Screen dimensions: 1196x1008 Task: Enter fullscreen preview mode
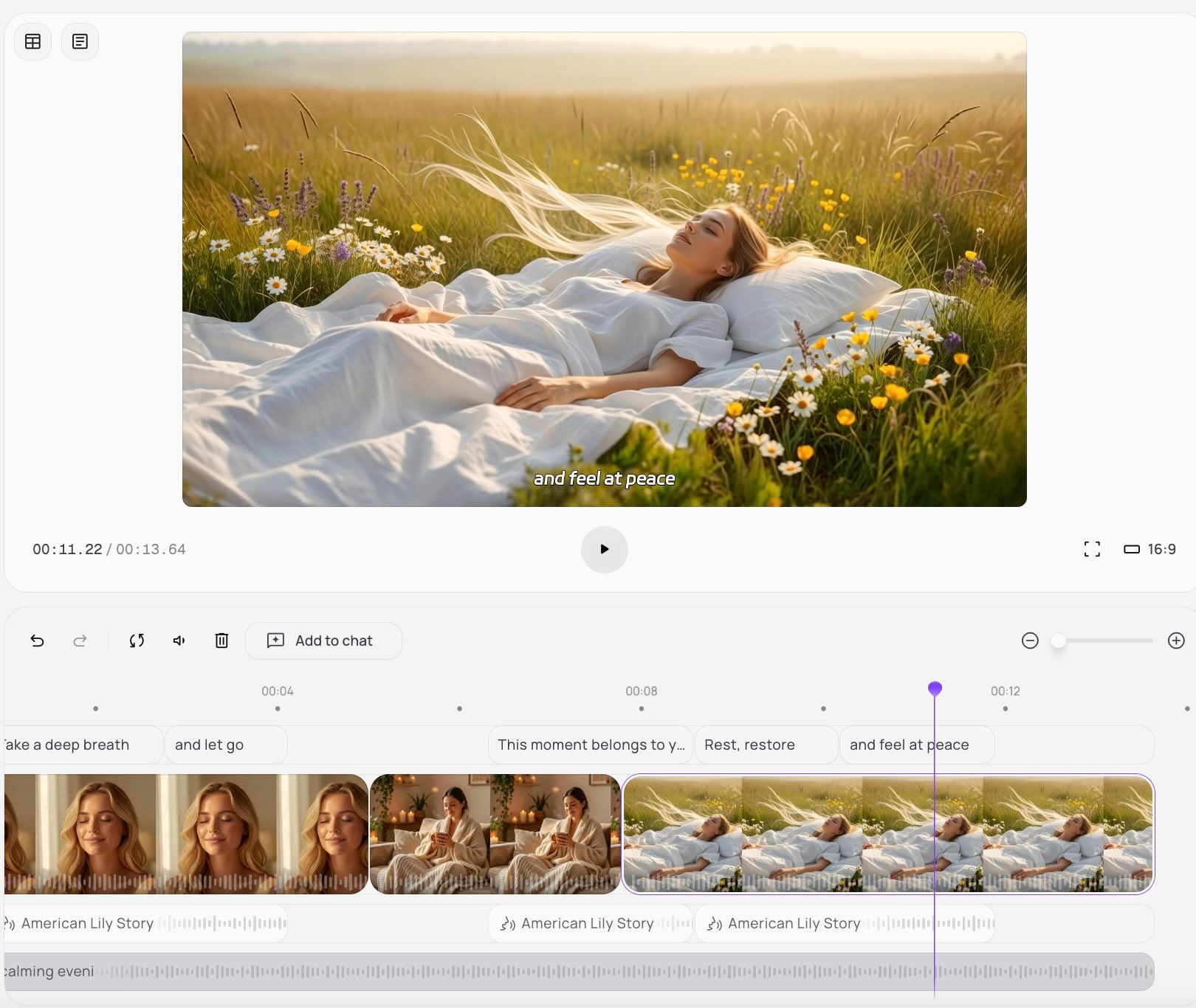click(1092, 549)
